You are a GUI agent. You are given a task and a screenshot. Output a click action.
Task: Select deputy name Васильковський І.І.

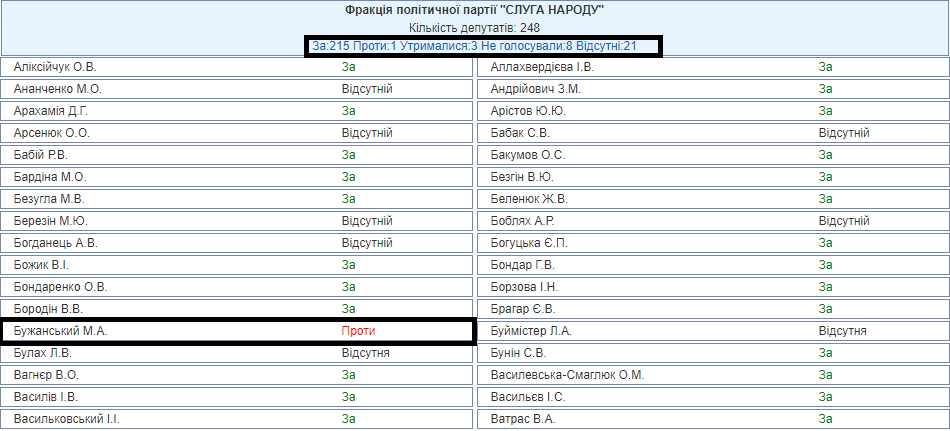67,419
